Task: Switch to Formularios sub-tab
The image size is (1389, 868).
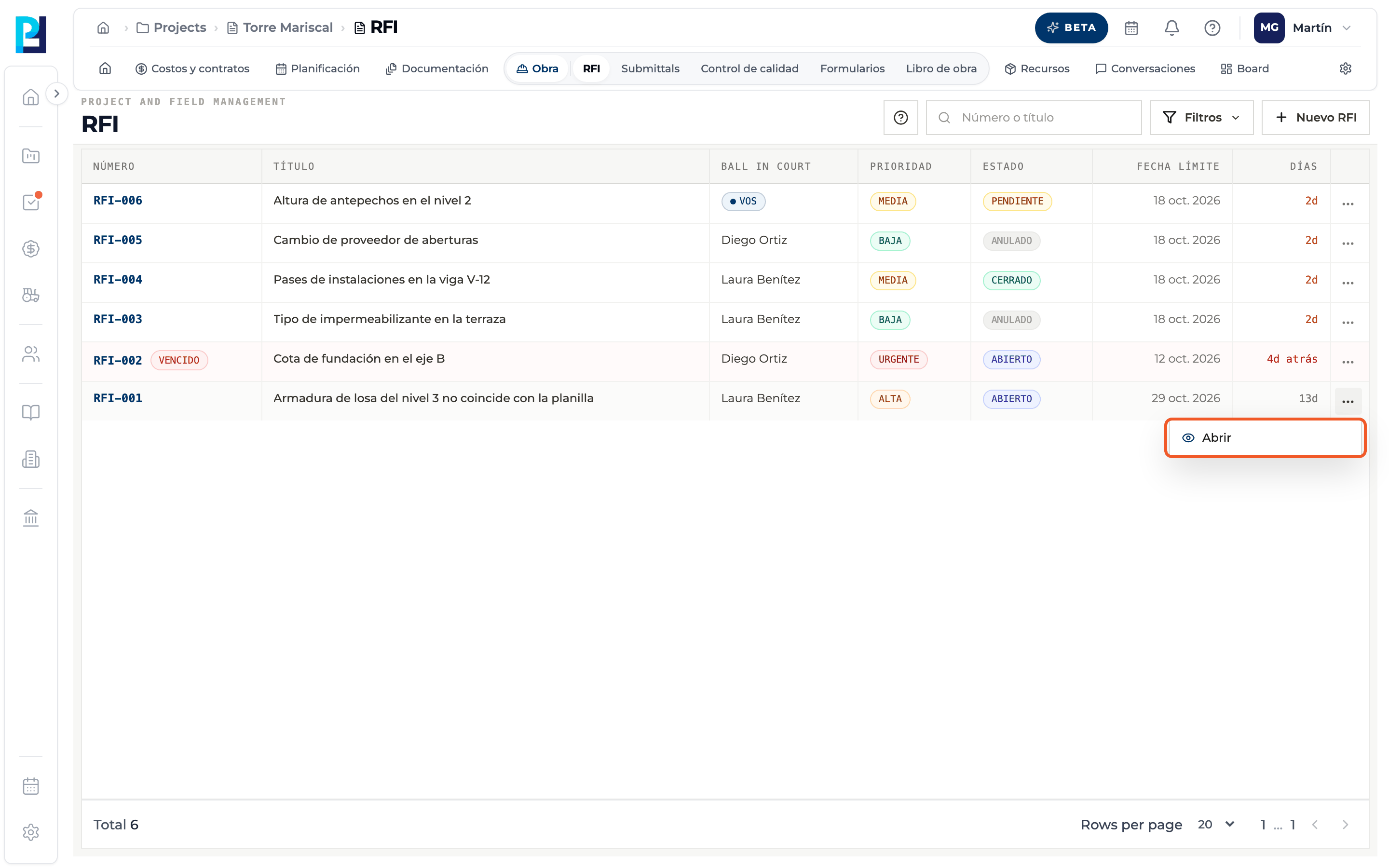Action: point(852,68)
